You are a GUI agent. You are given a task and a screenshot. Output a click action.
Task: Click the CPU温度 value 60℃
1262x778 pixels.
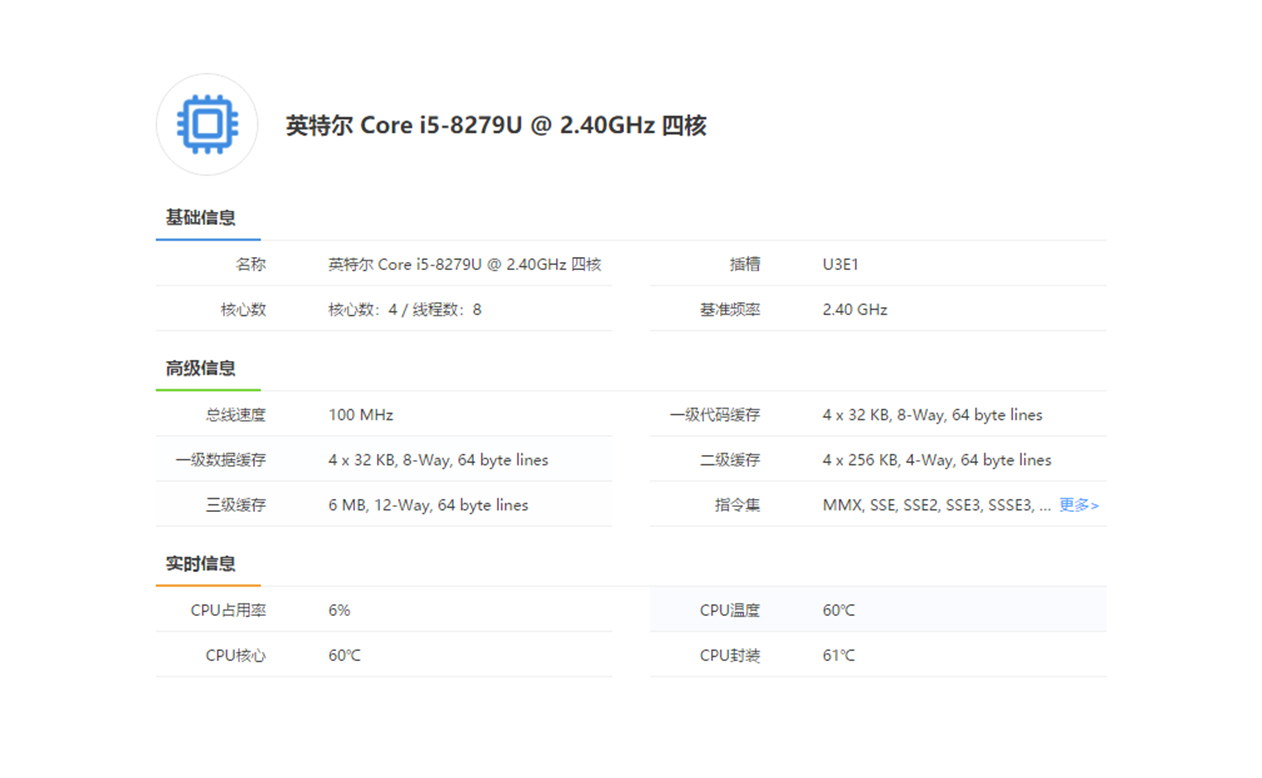coord(839,610)
